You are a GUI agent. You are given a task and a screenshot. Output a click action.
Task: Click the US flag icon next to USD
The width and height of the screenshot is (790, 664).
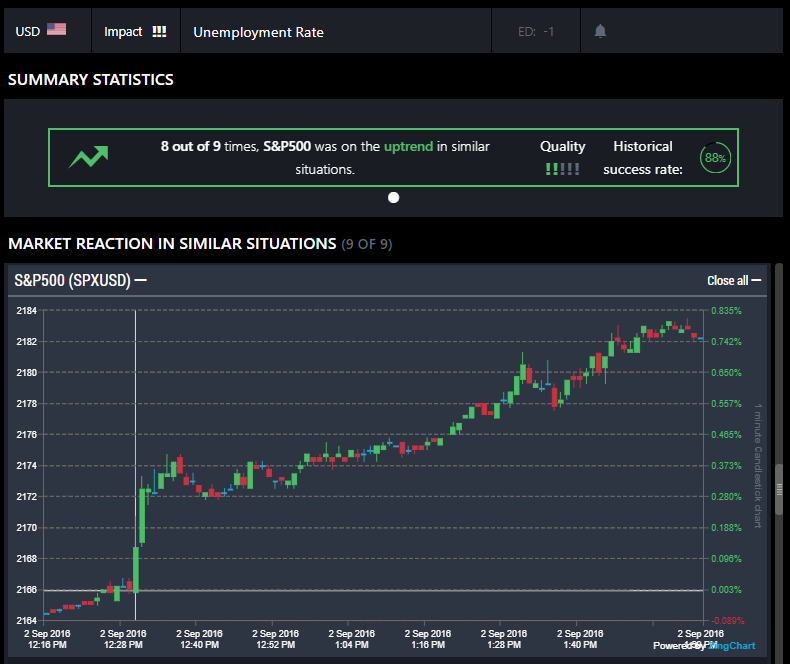(56, 30)
